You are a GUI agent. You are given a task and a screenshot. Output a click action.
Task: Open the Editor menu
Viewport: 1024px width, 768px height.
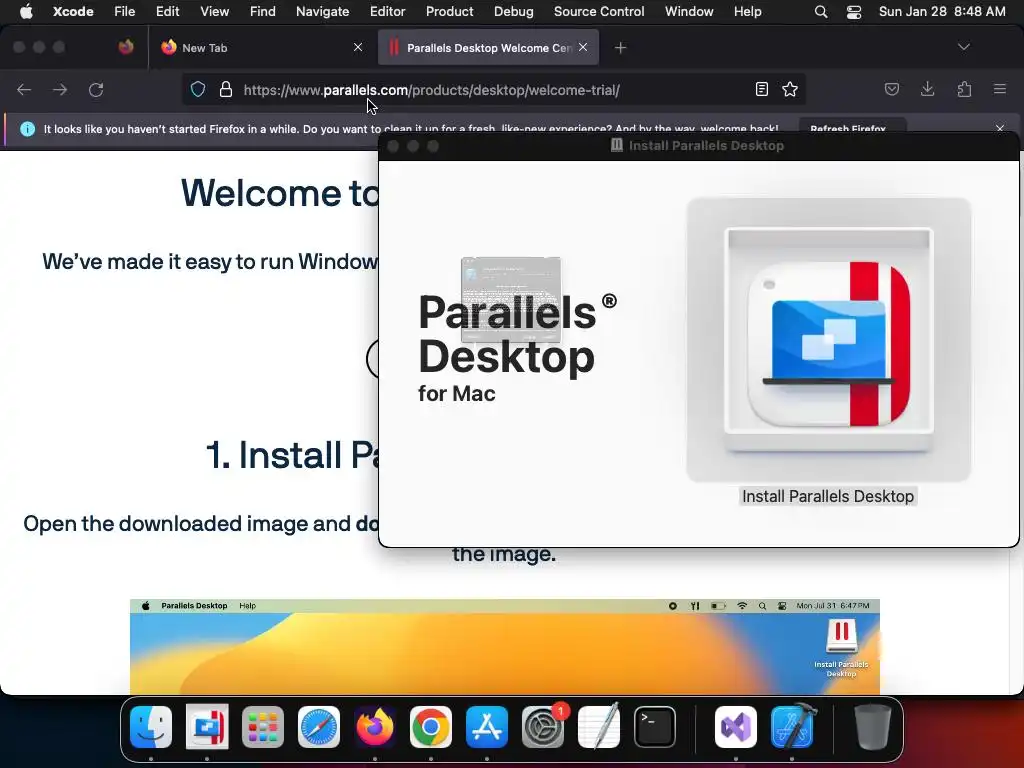tap(387, 12)
